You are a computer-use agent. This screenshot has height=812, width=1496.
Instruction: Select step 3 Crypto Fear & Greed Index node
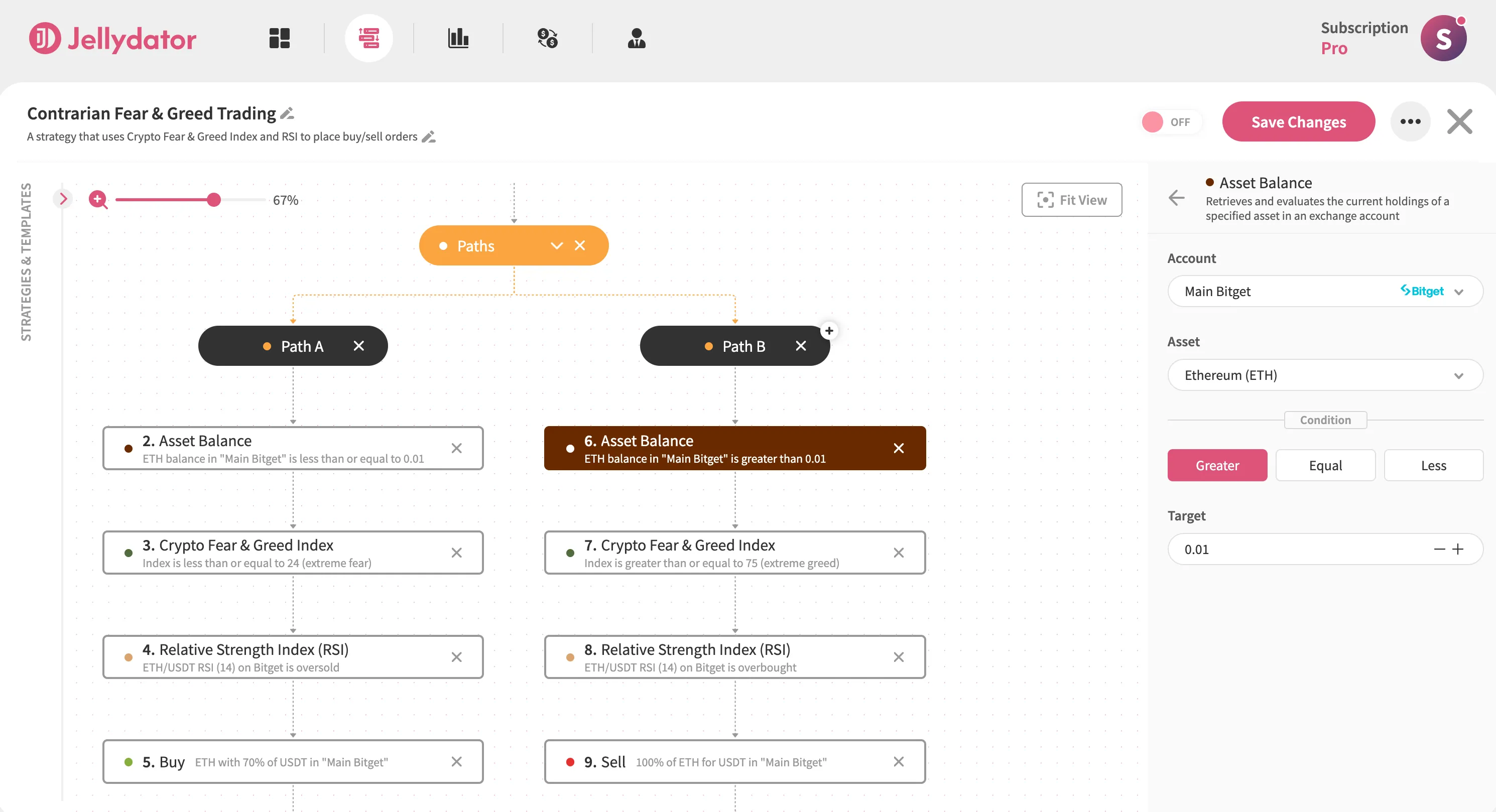[293, 553]
